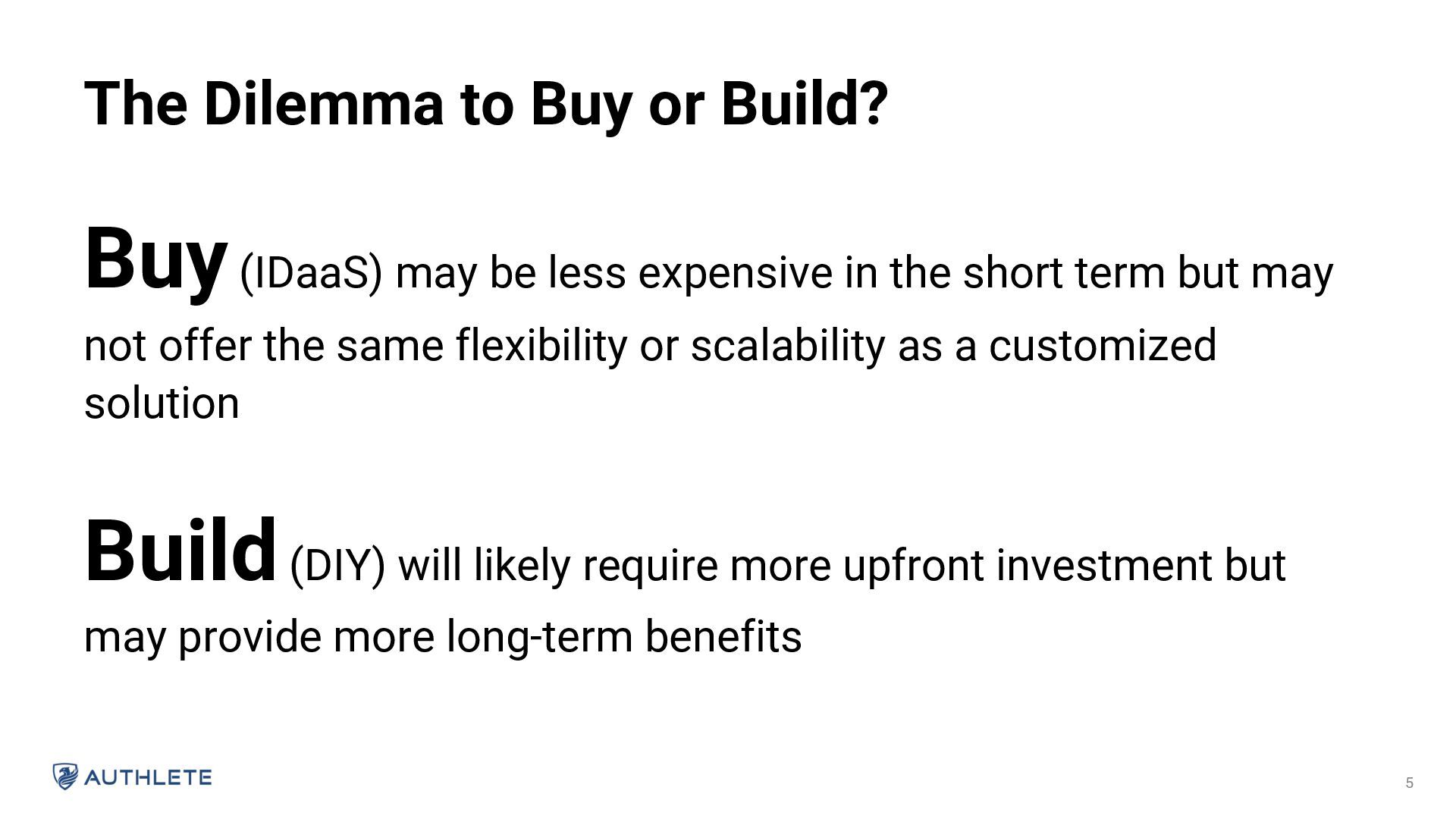Click the word 'solution' in Buy paragraph

tap(162, 403)
